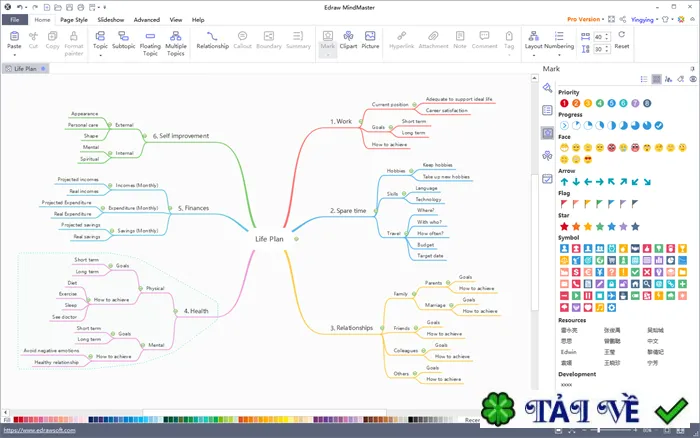This screenshot has width=700, height=438.
Task: Open the Topic dropdown arrow
Action: (100, 55)
